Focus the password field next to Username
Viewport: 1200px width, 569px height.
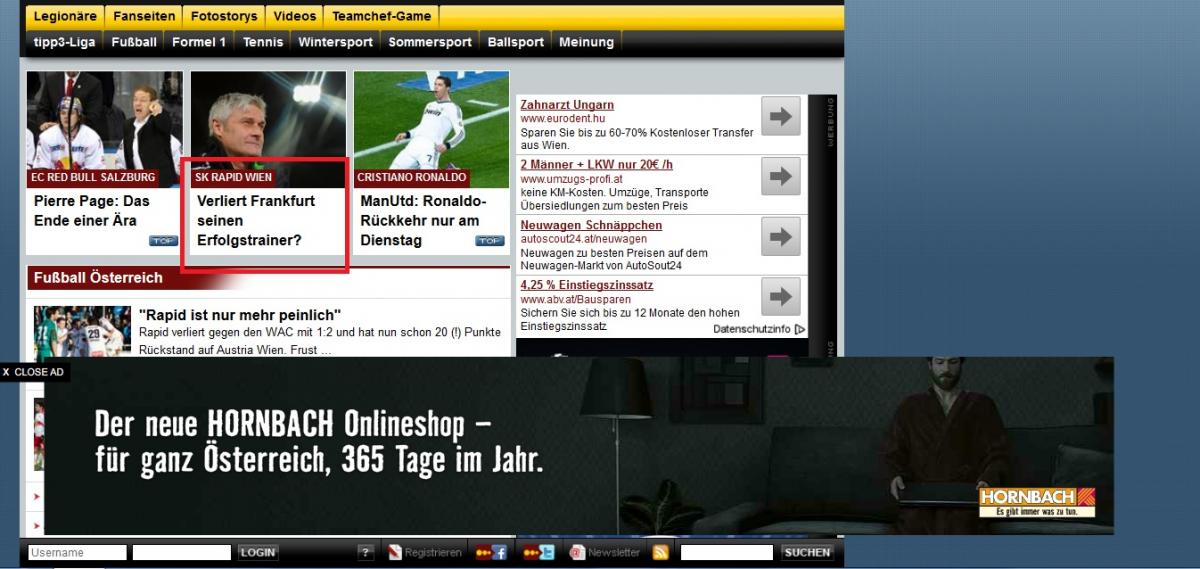182,552
